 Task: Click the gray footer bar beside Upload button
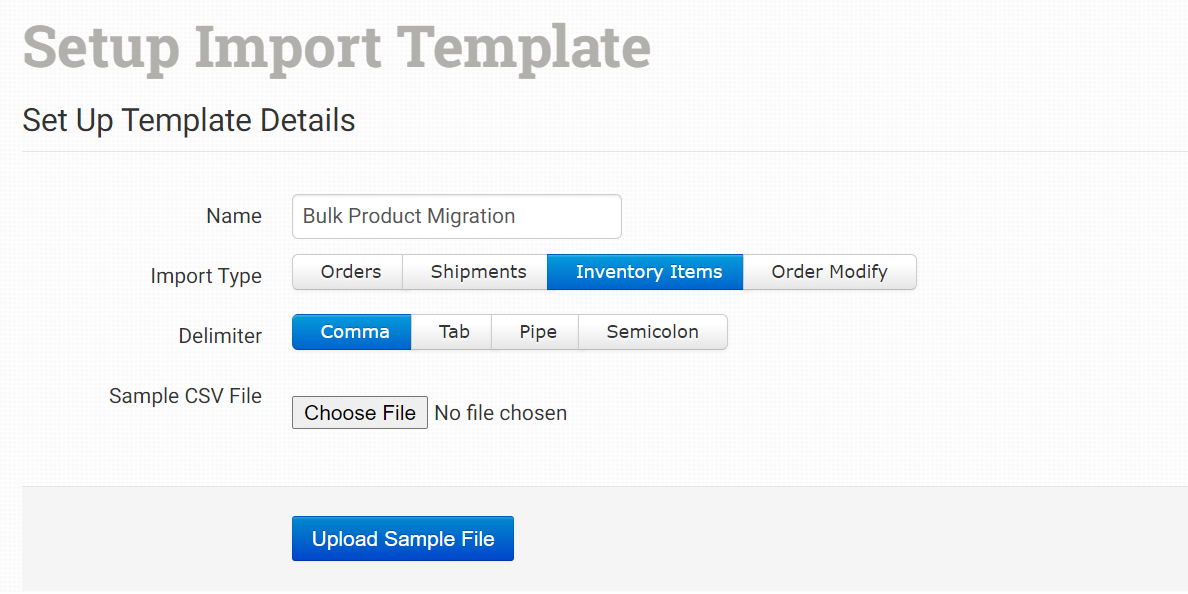[x=800, y=538]
